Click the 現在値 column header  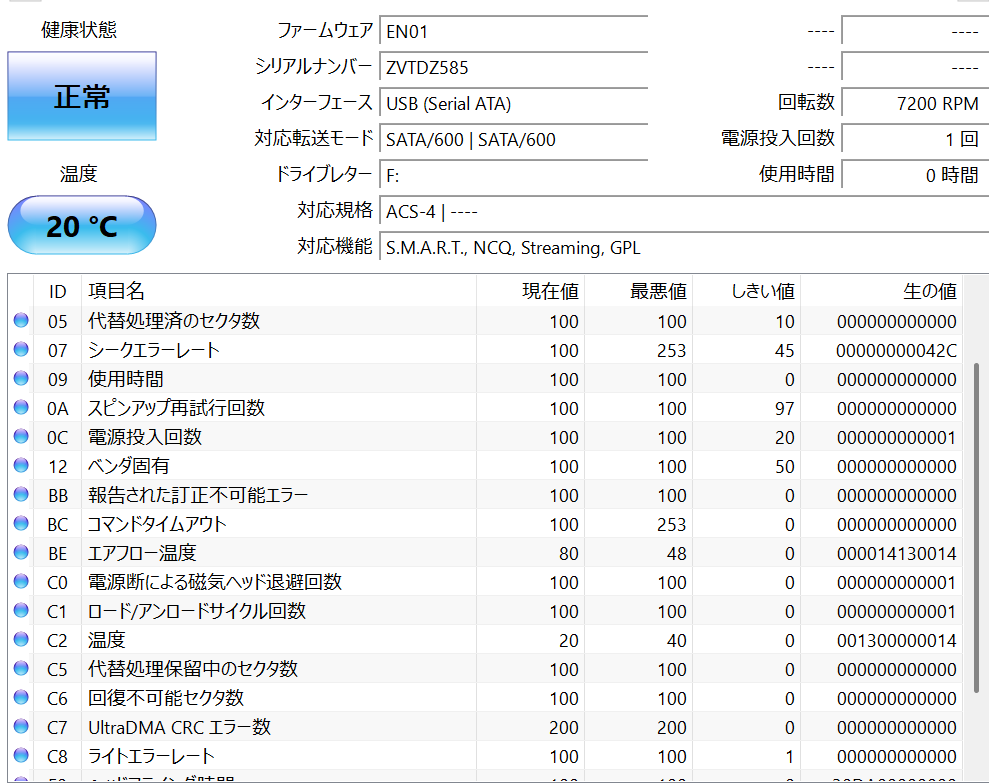coord(530,291)
